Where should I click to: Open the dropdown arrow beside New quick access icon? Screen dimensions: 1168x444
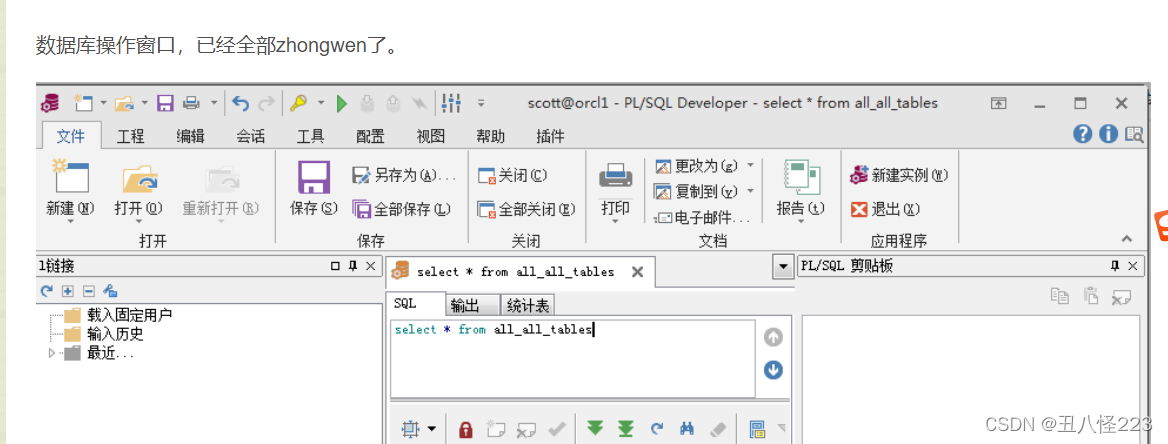point(103,103)
